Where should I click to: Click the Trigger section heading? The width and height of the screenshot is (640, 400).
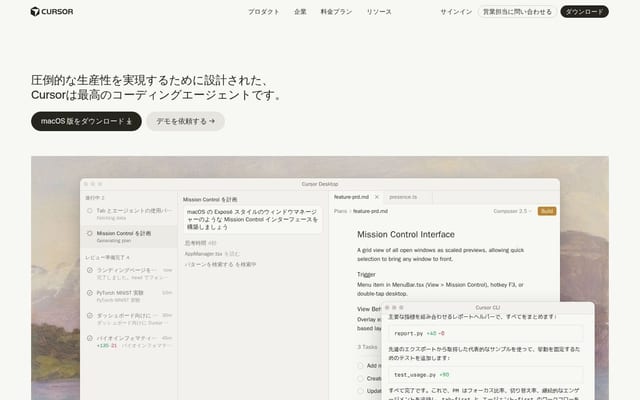[366, 274]
